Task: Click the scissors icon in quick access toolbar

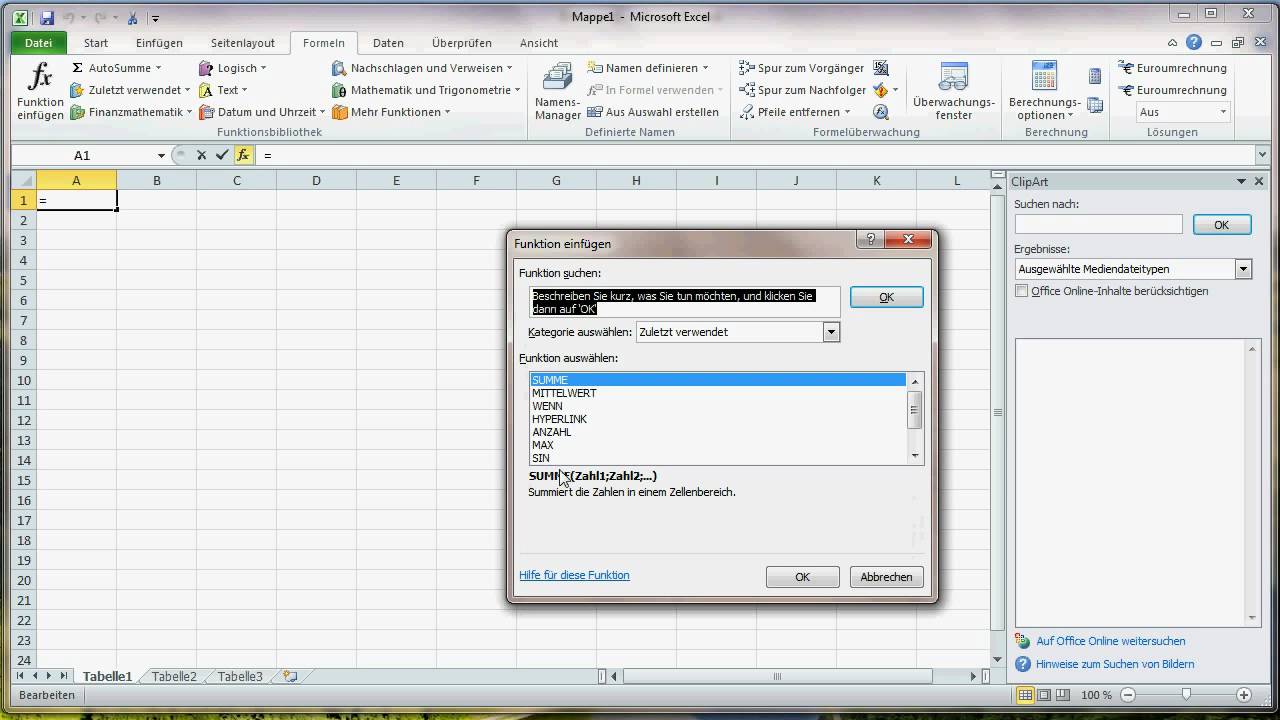Action: 133,18
